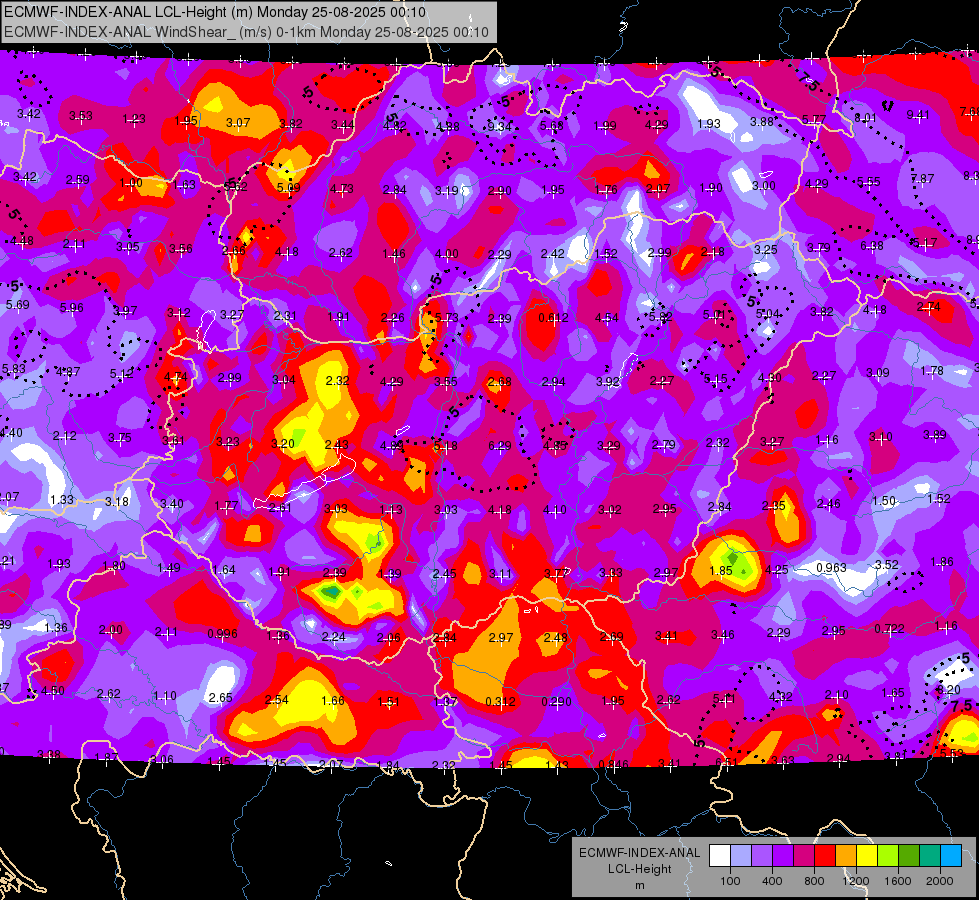Click the wind shear value 5.73

446,318
